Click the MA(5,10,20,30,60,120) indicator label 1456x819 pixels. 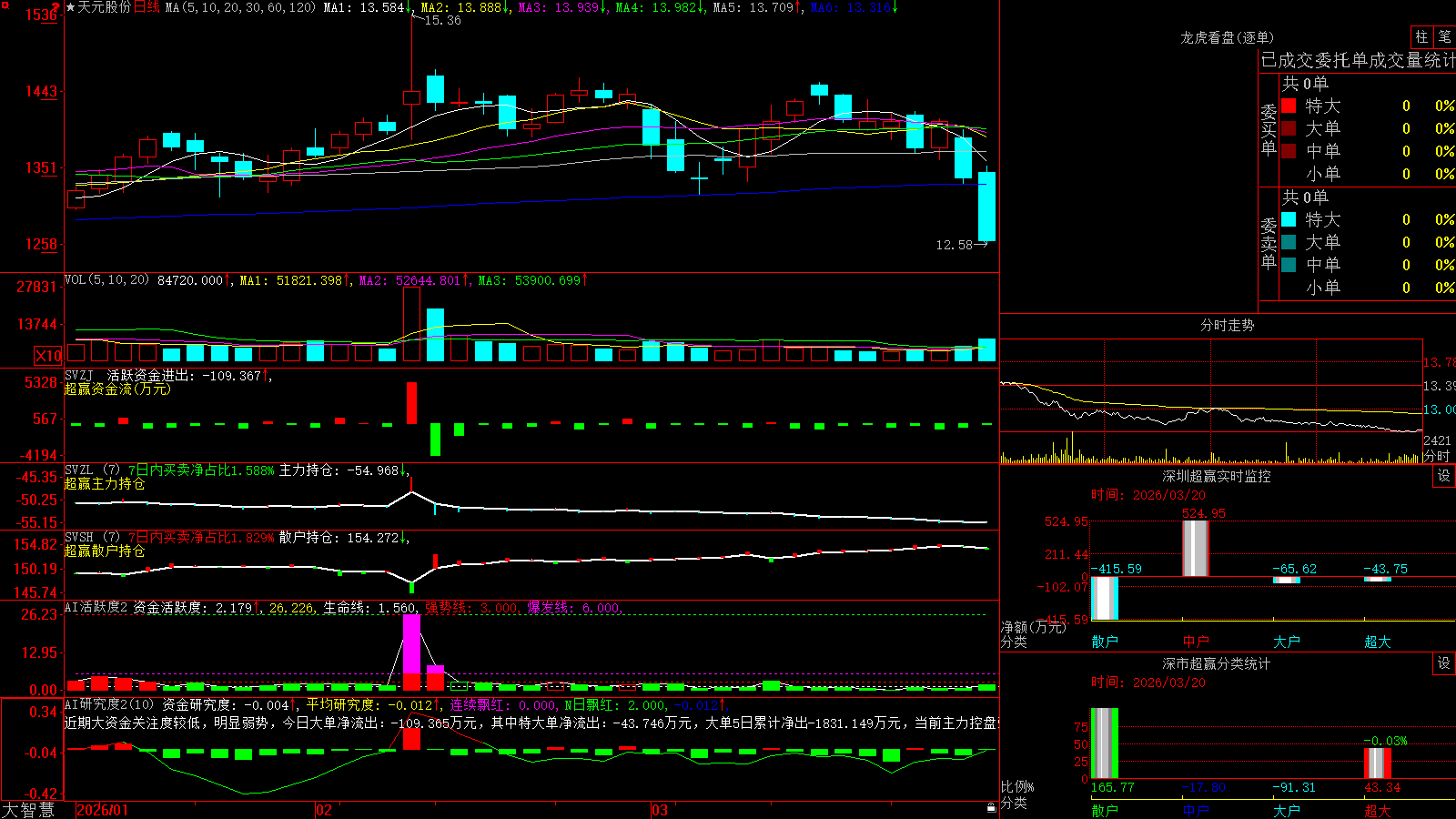[240, 7]
